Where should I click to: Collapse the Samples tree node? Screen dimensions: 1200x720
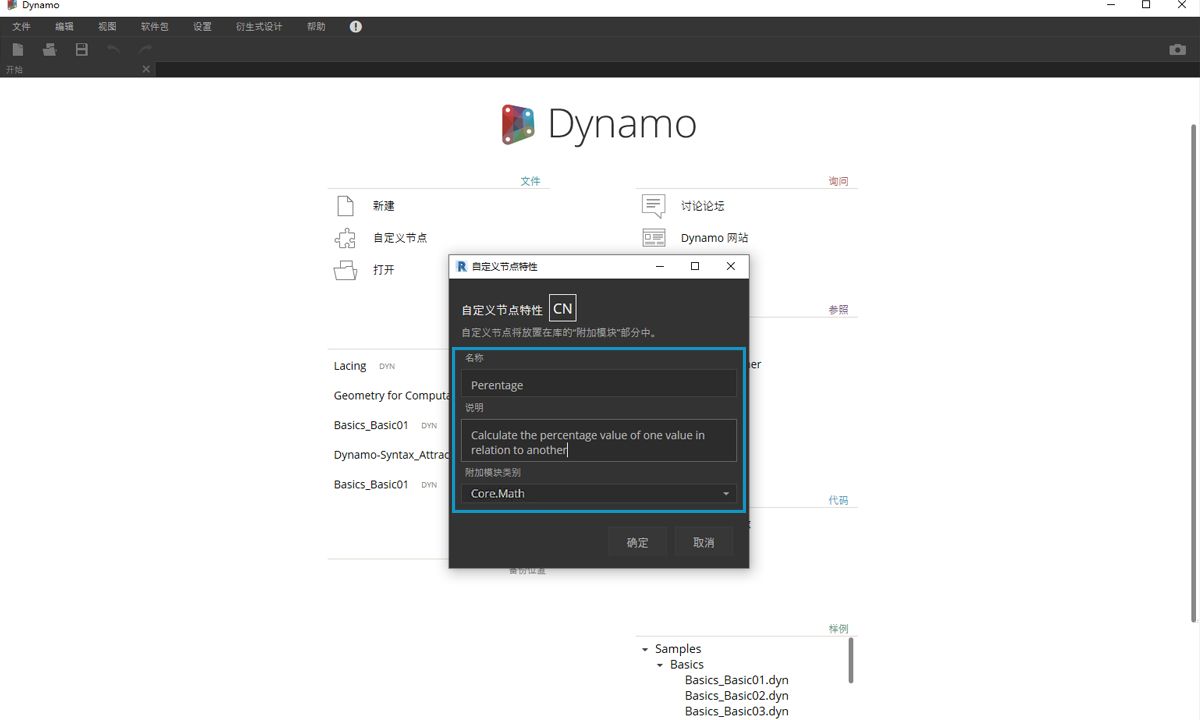[646, 650]
